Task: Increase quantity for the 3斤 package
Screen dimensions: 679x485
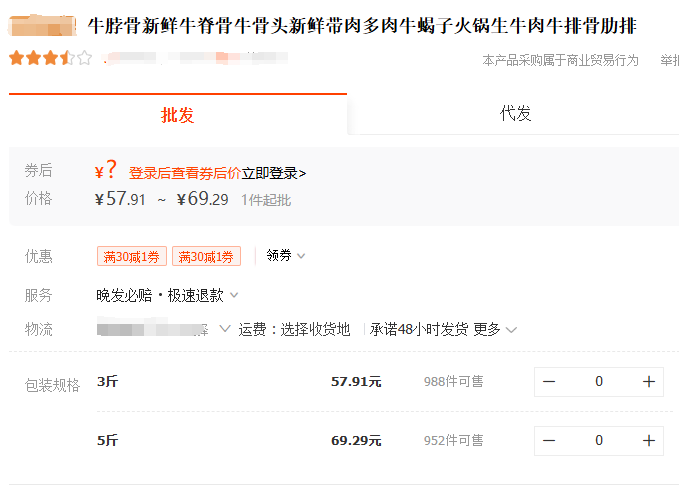Action: tap(648, 381)
